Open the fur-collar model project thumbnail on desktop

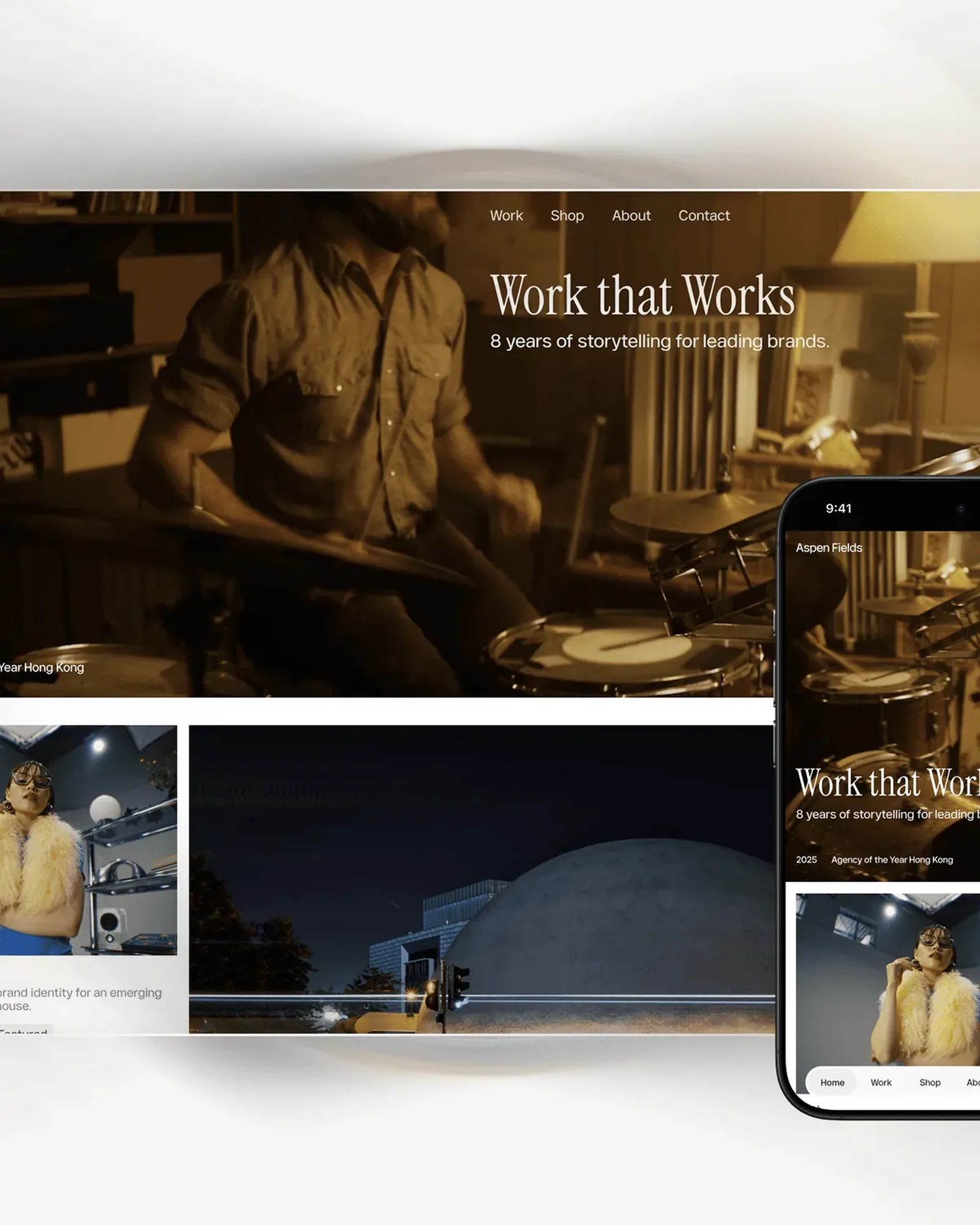tap(88, 840)
